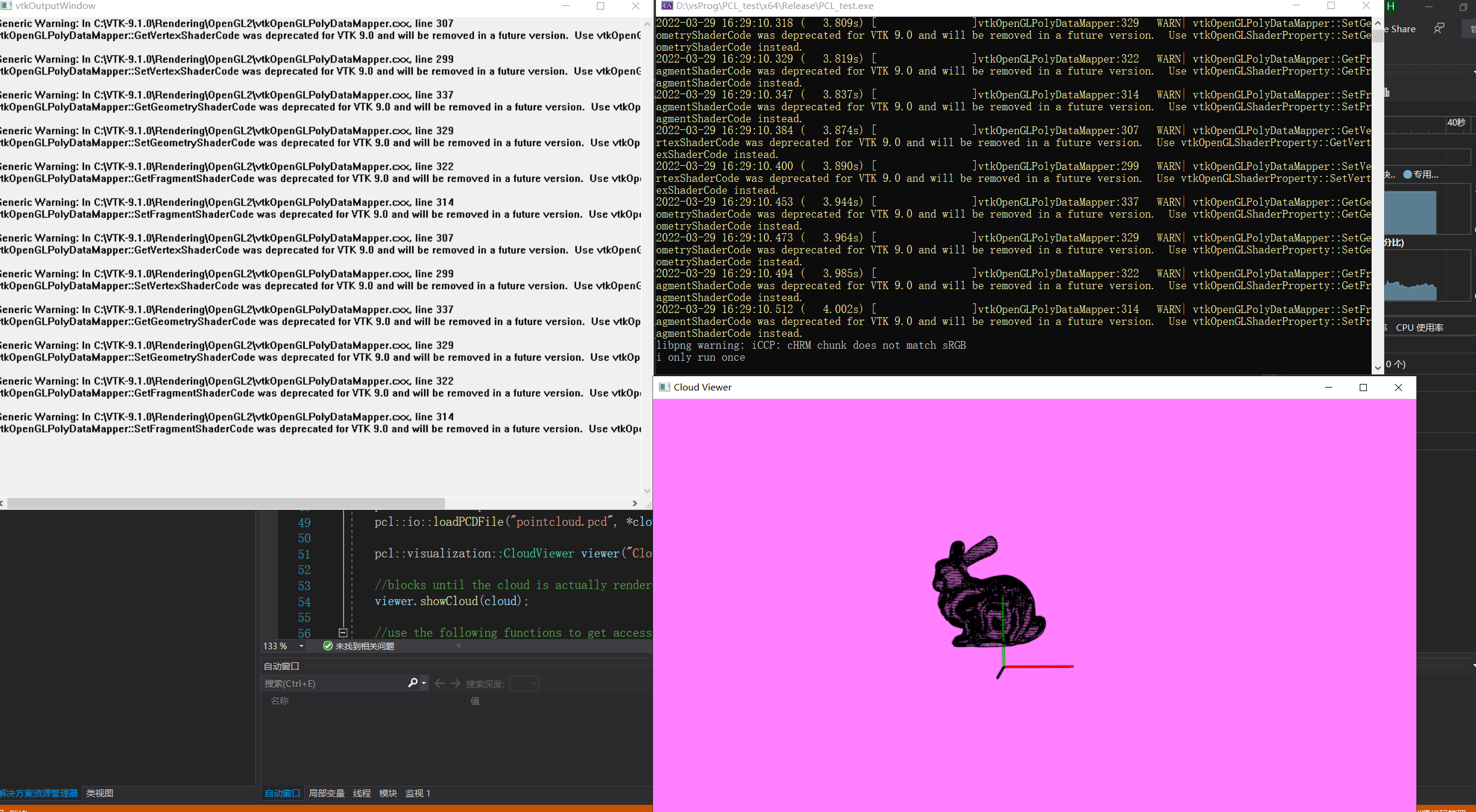
Task: Open the 133 % zoom level dropdown
Action: (301, 646)
